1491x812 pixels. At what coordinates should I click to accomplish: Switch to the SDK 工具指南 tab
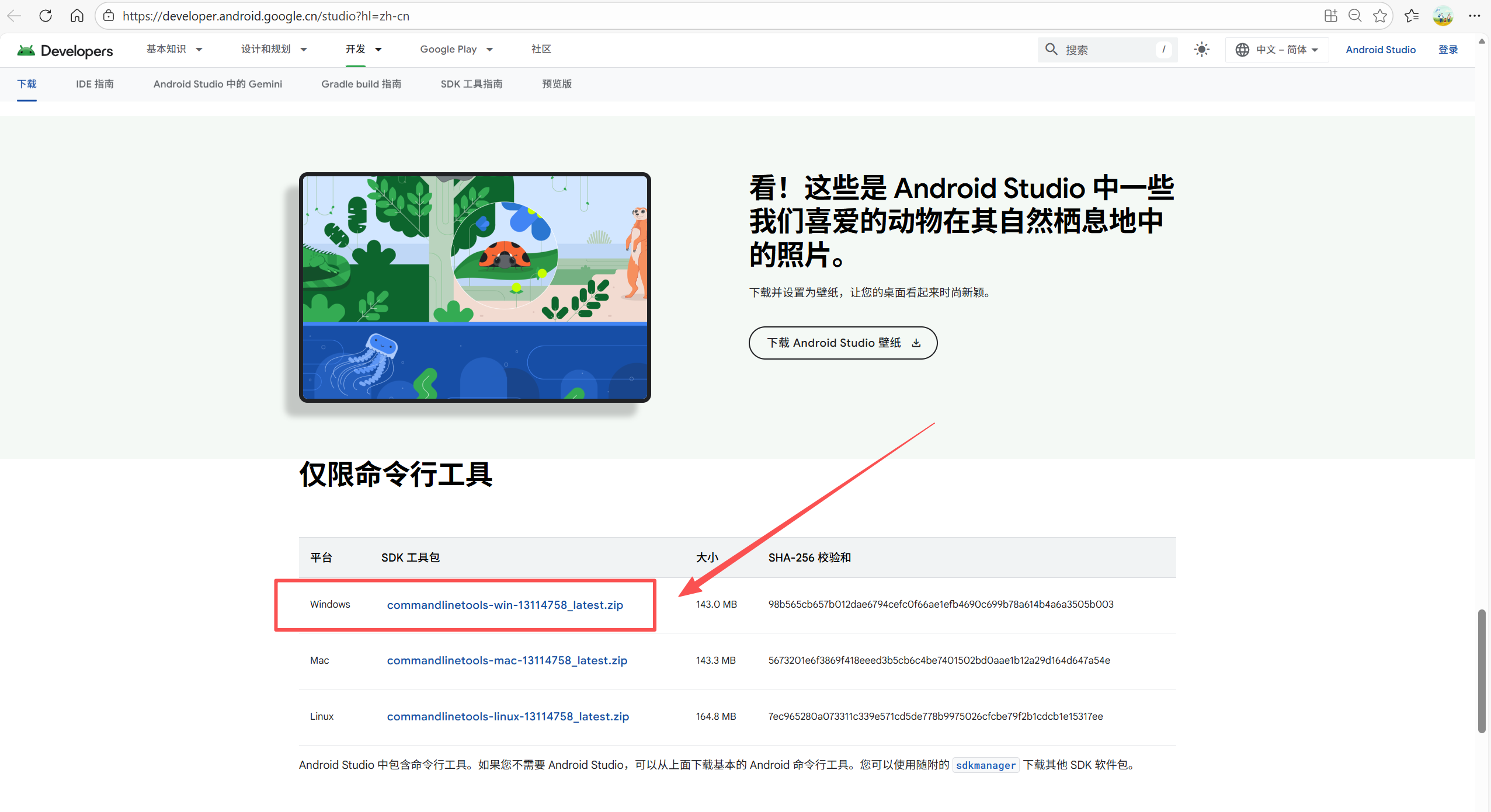click(471, 84)
